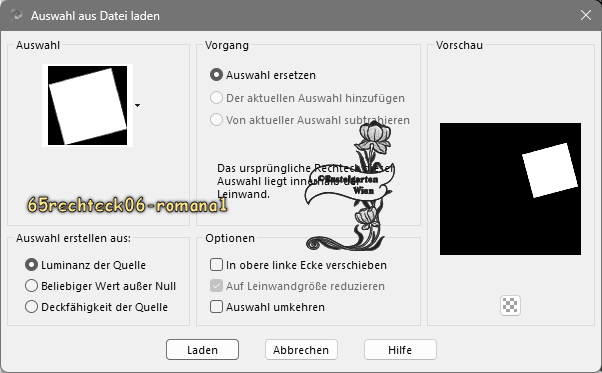602x373 pixels.
Task: Click the application icon in the title bar
Action: point(16,15)
